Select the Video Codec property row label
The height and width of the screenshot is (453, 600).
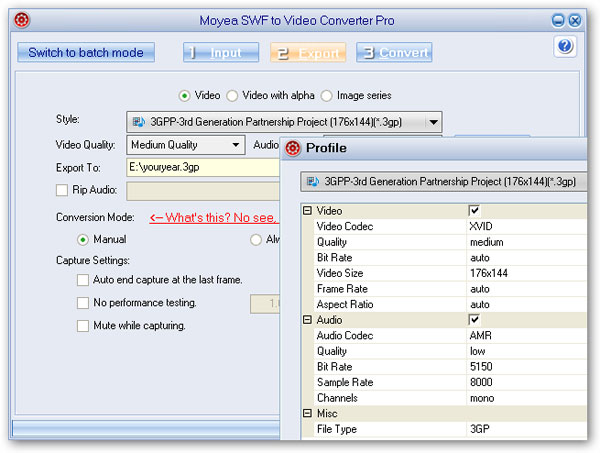345,226
